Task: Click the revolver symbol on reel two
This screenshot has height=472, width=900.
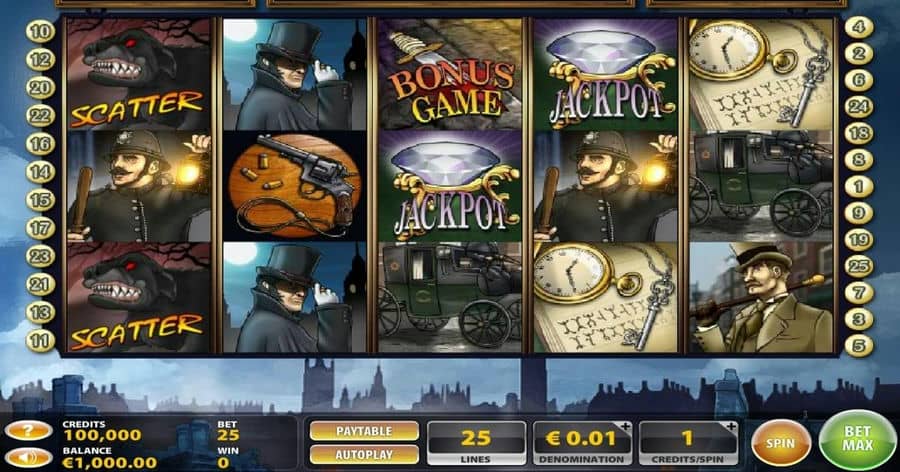Action: (294, 186)
